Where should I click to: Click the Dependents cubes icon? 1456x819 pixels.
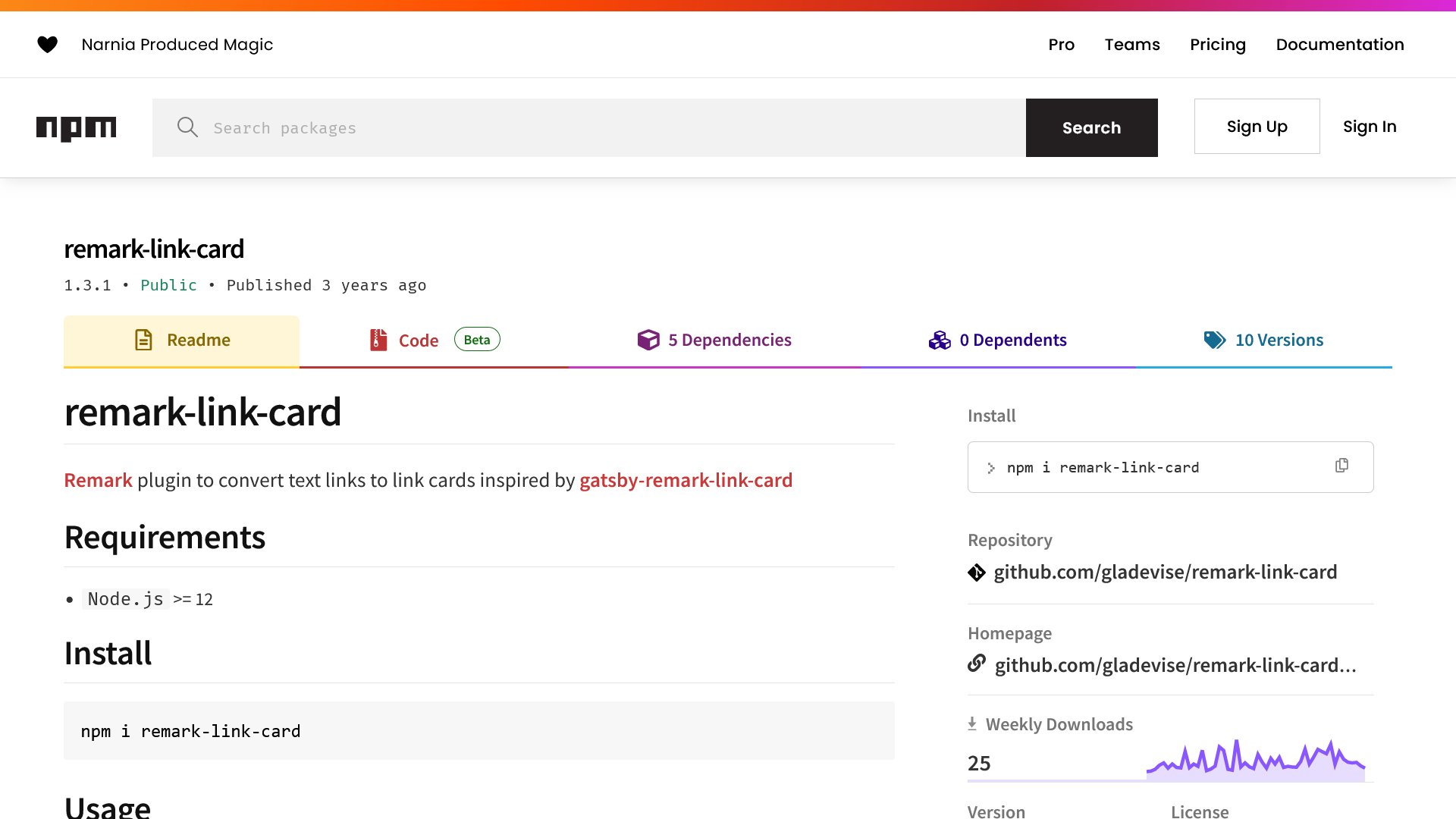[940, 340]
